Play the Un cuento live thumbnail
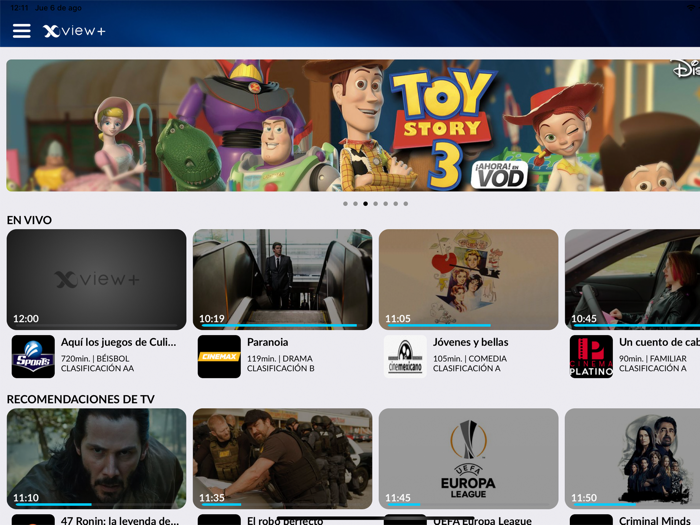The height and width of the screenshot is (525, 700). coord(633,279)
